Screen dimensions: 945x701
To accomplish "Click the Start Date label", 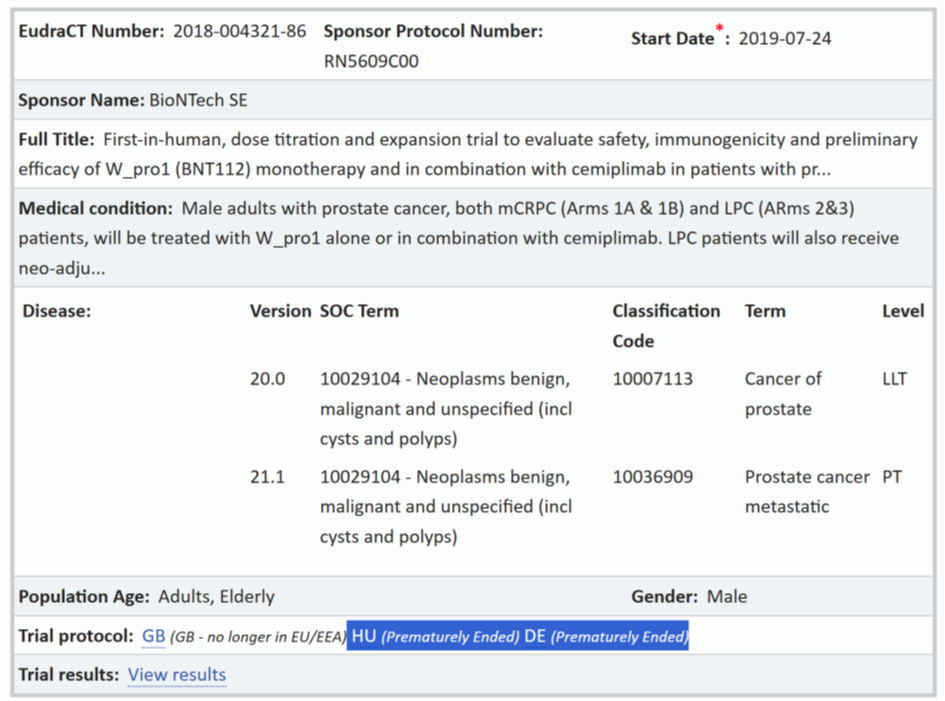I will (x=673, y=39).
